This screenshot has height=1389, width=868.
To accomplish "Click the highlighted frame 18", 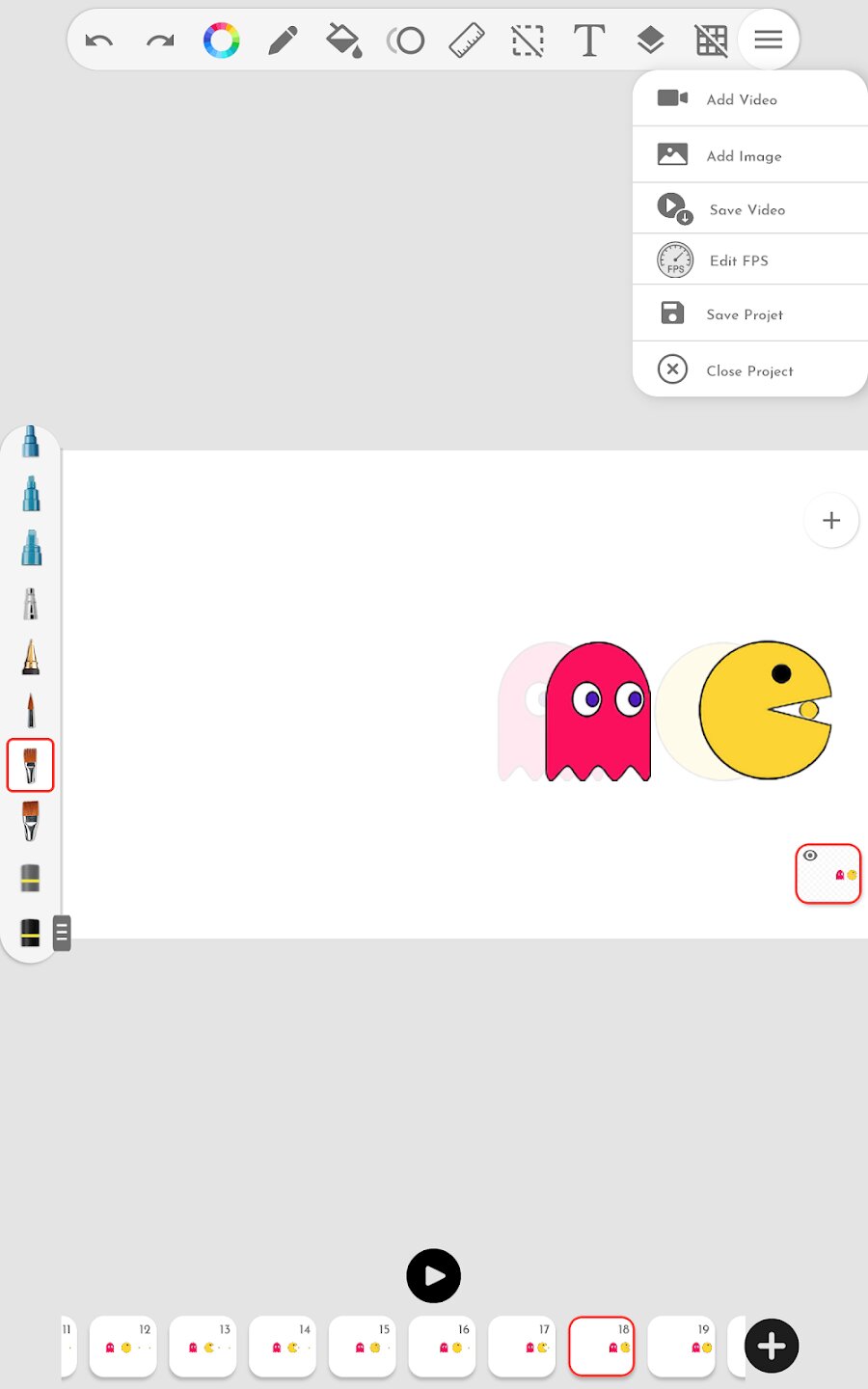I will coord(602,1346).
